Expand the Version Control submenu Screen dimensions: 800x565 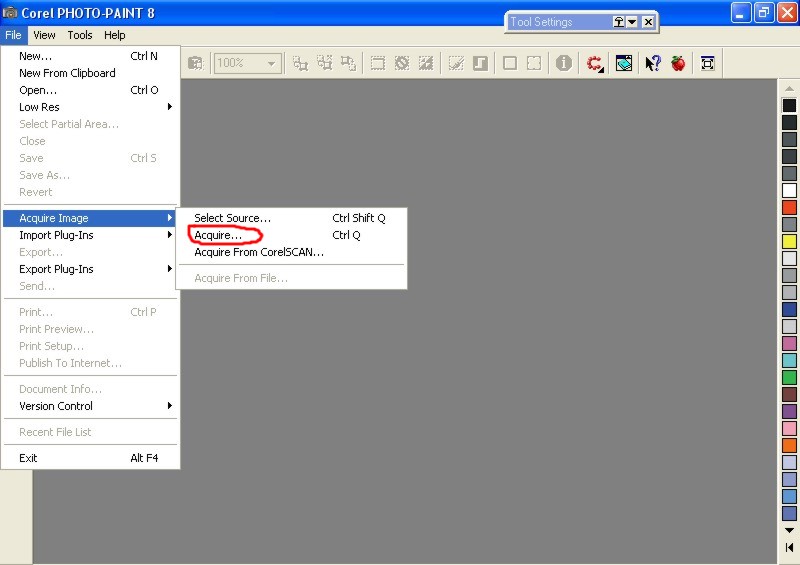point(90,406)
